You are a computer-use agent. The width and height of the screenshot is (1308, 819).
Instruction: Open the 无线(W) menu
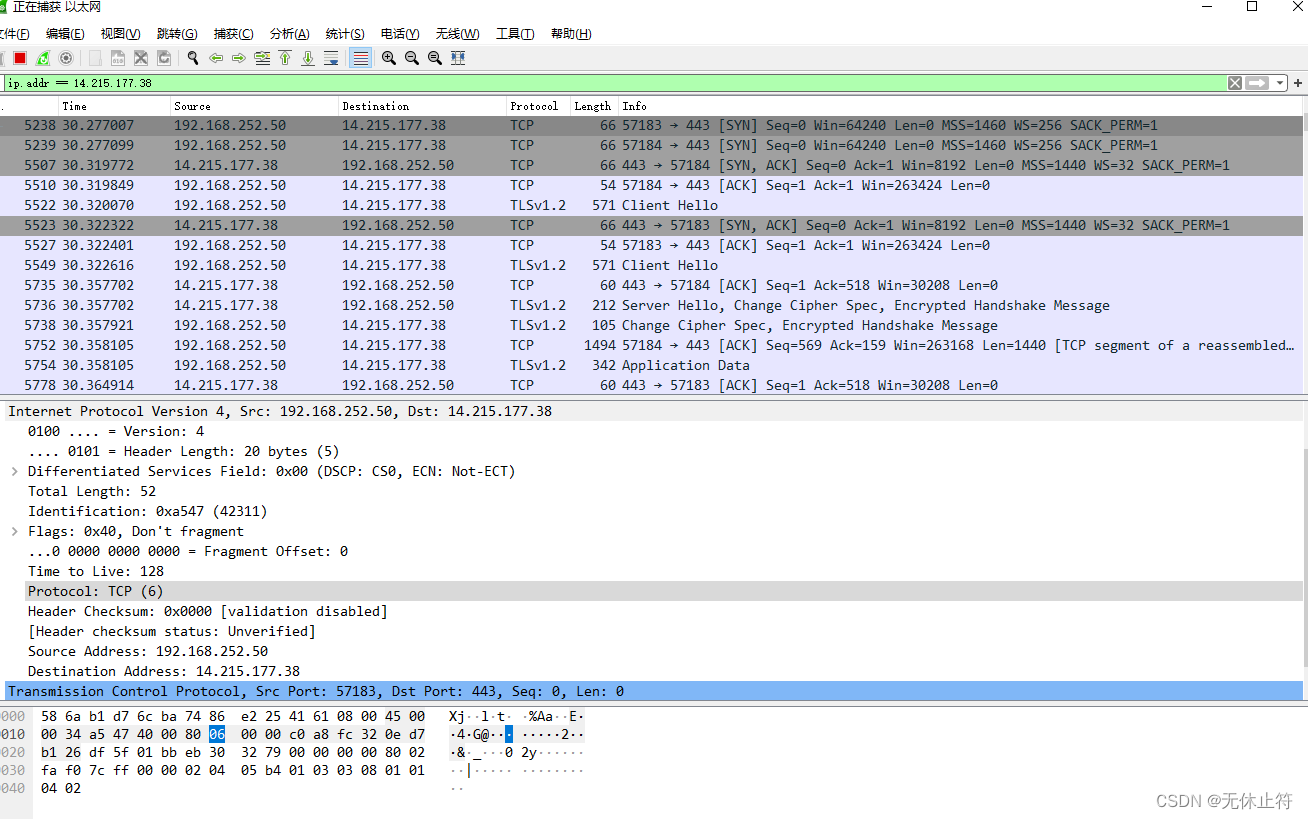point(457,34)
